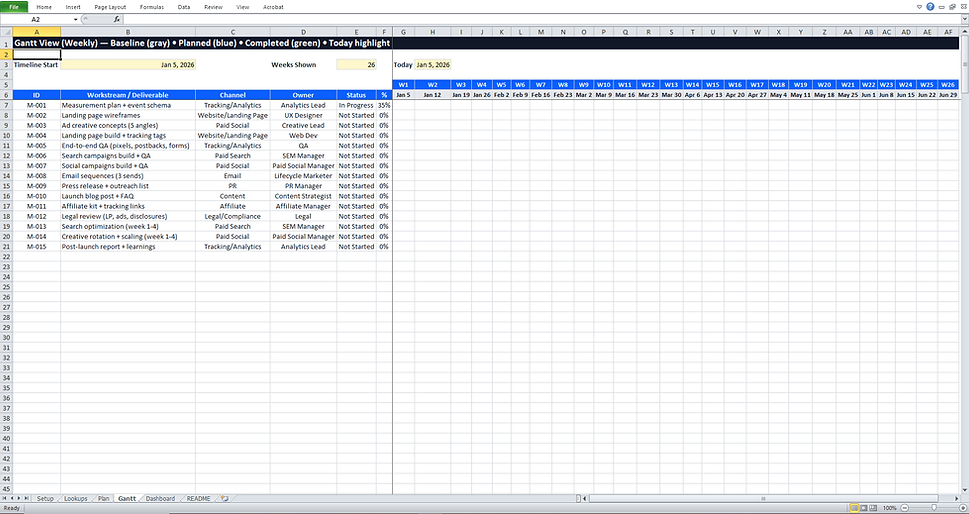Select 'Post-launch report + learnings' cell
This screenshot has height=514, width=969.
pyautogui.click(x=128, y=246)
